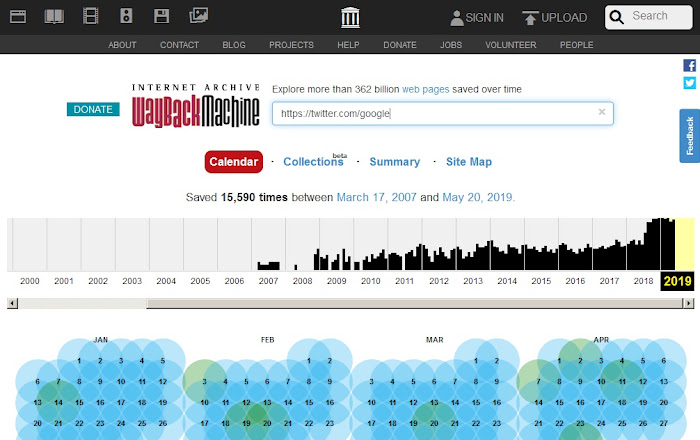
Task: Open April 11 snapshot in calendar
Action: (x=622, y=382)
